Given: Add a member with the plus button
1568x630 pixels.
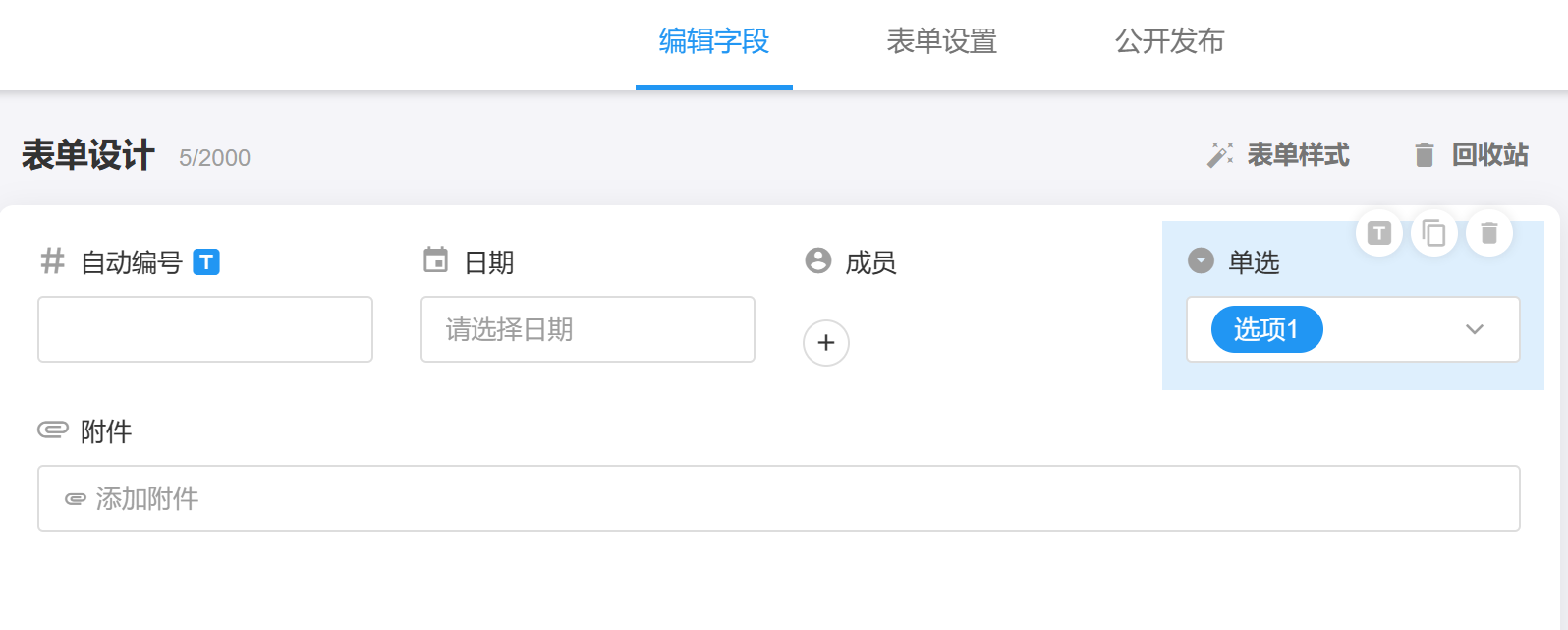Looking at the screenshot, I should coord(826,343).
